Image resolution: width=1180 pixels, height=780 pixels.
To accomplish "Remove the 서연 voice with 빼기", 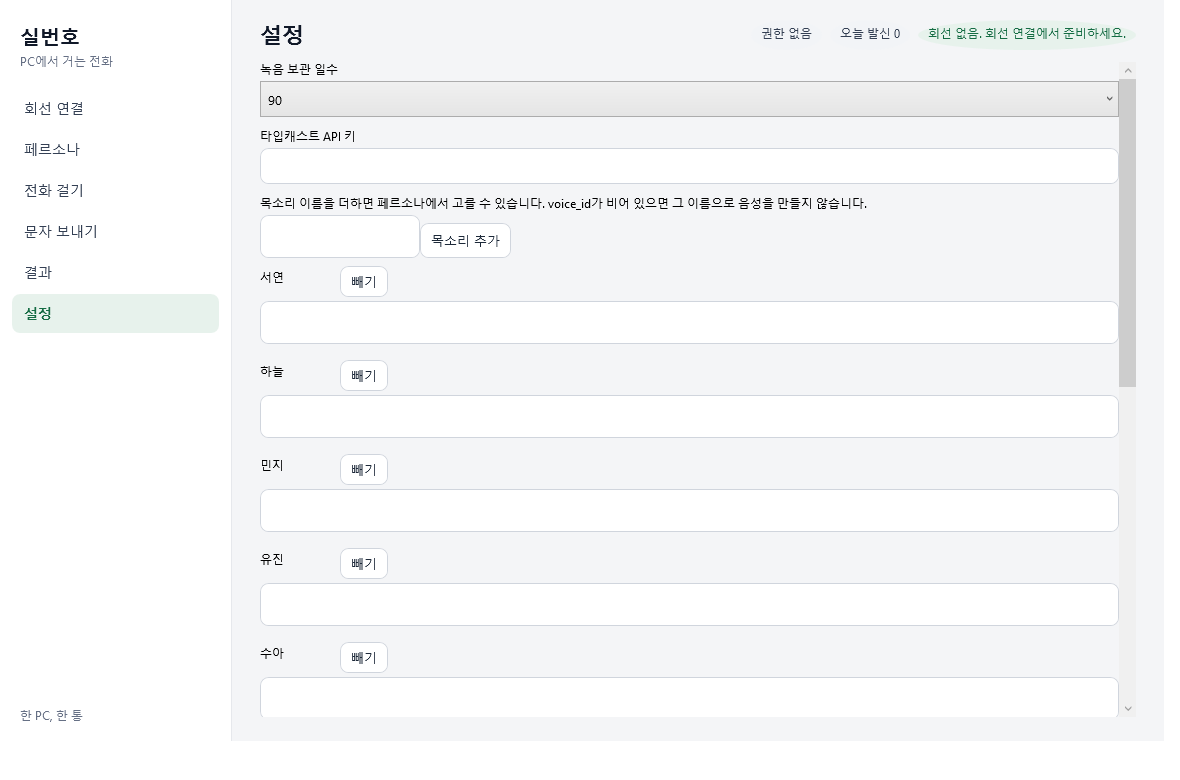I will tap(363, 282).
